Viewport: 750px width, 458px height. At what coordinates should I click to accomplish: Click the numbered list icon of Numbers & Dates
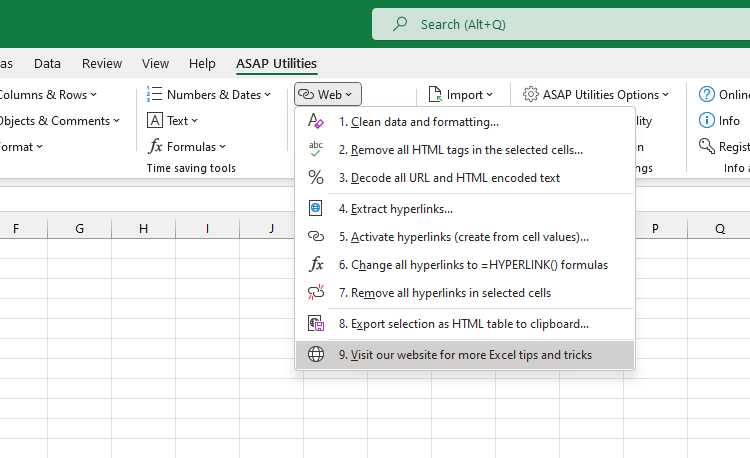154,94
